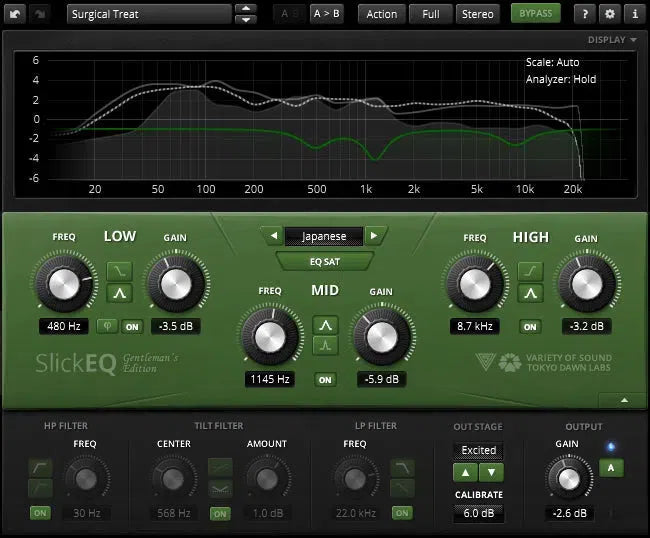Click the LOW band phase icon
The image size is (650, 538).
point(107,326)
